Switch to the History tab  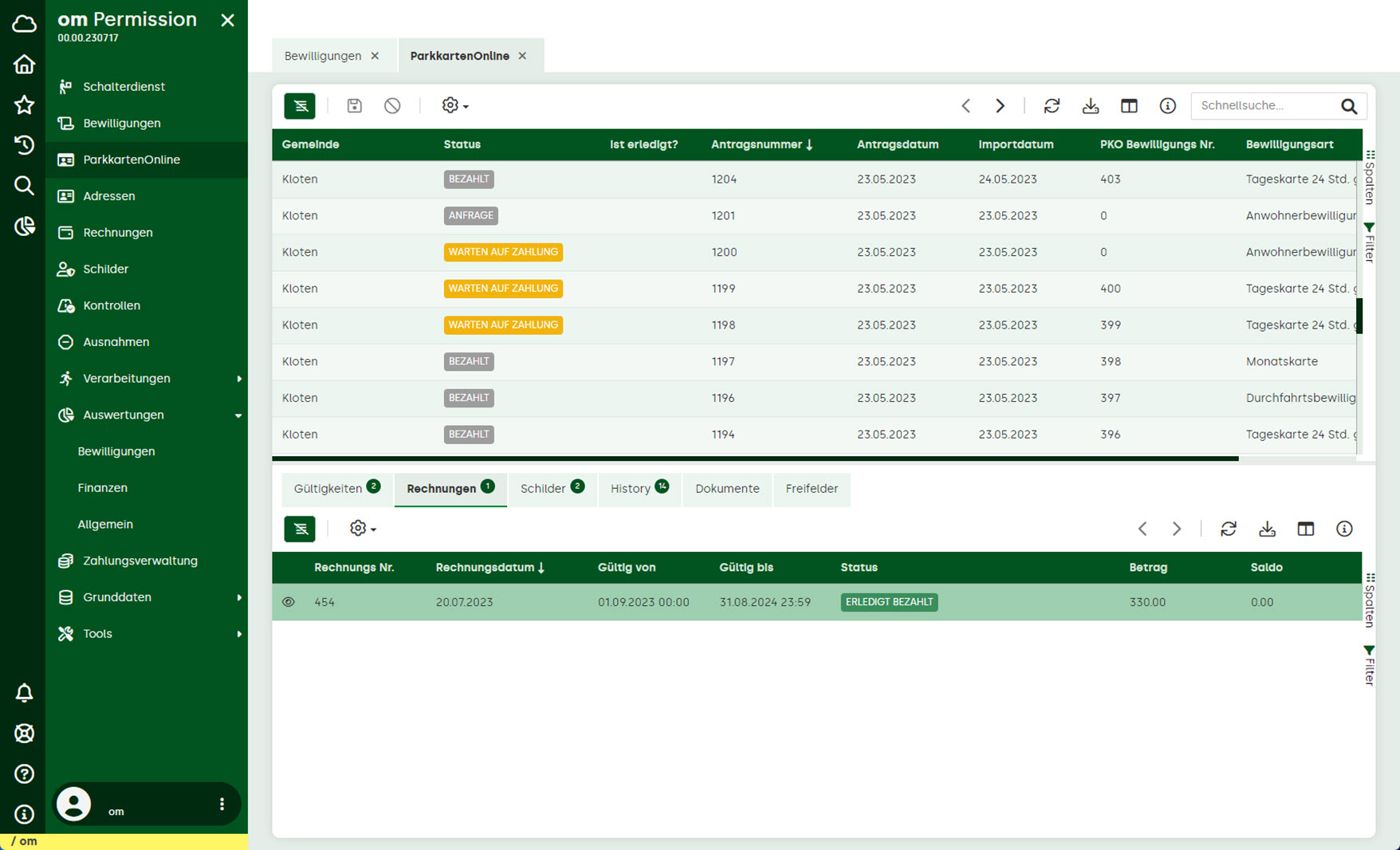639,488
